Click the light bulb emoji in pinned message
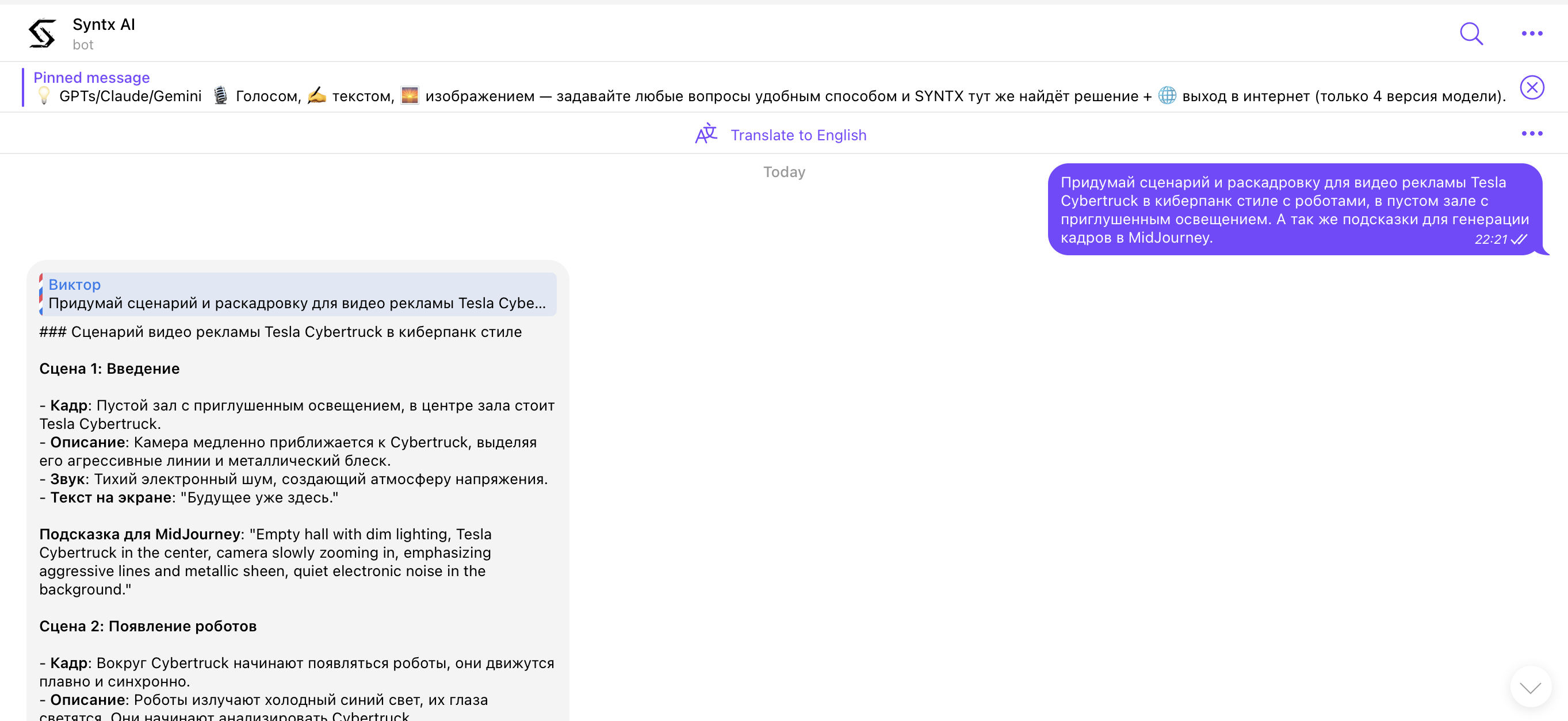This screenshot has height=721, width=1568. coord(44,96)
